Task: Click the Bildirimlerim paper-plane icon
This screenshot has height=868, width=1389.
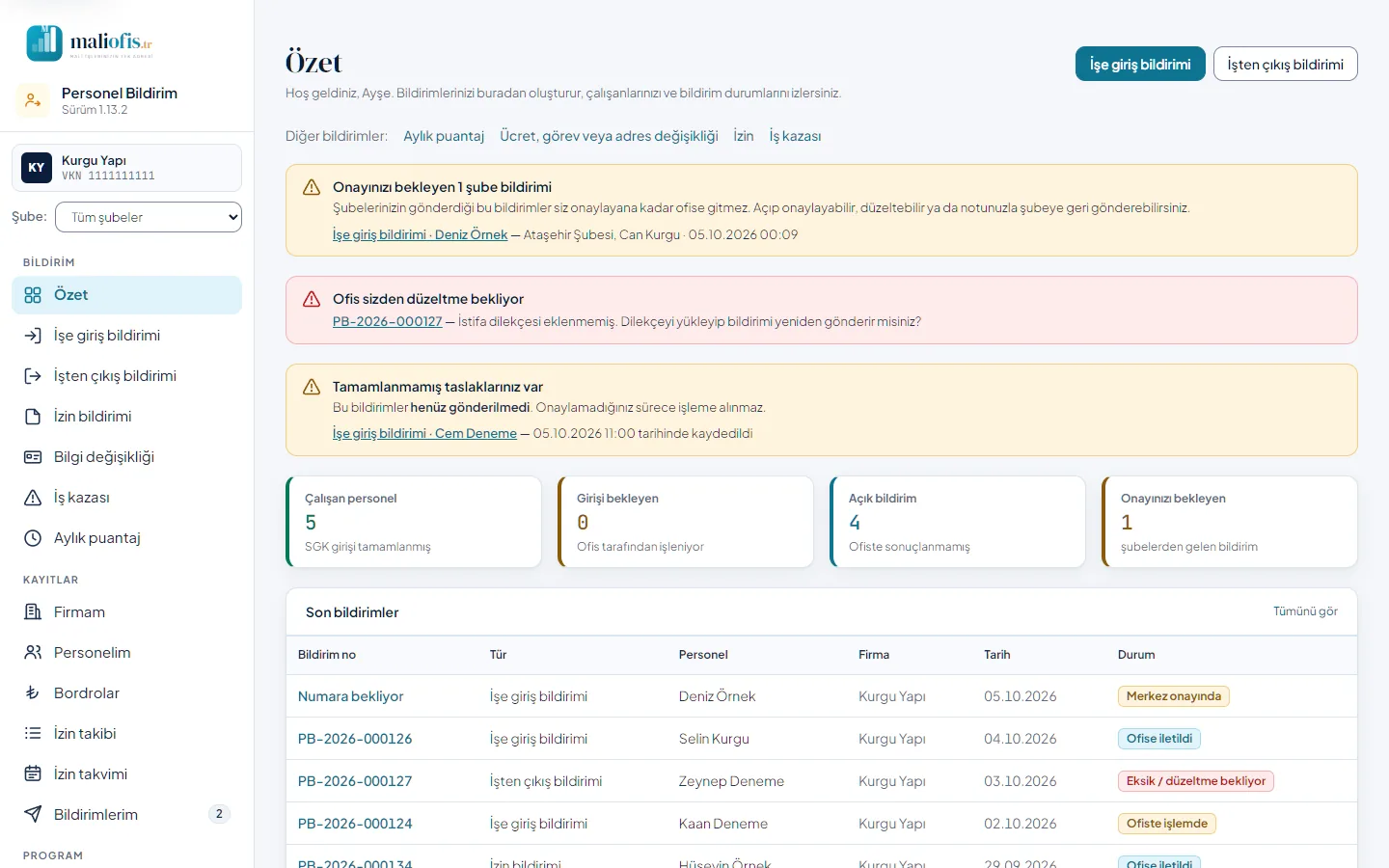Action: click(33, 815)
